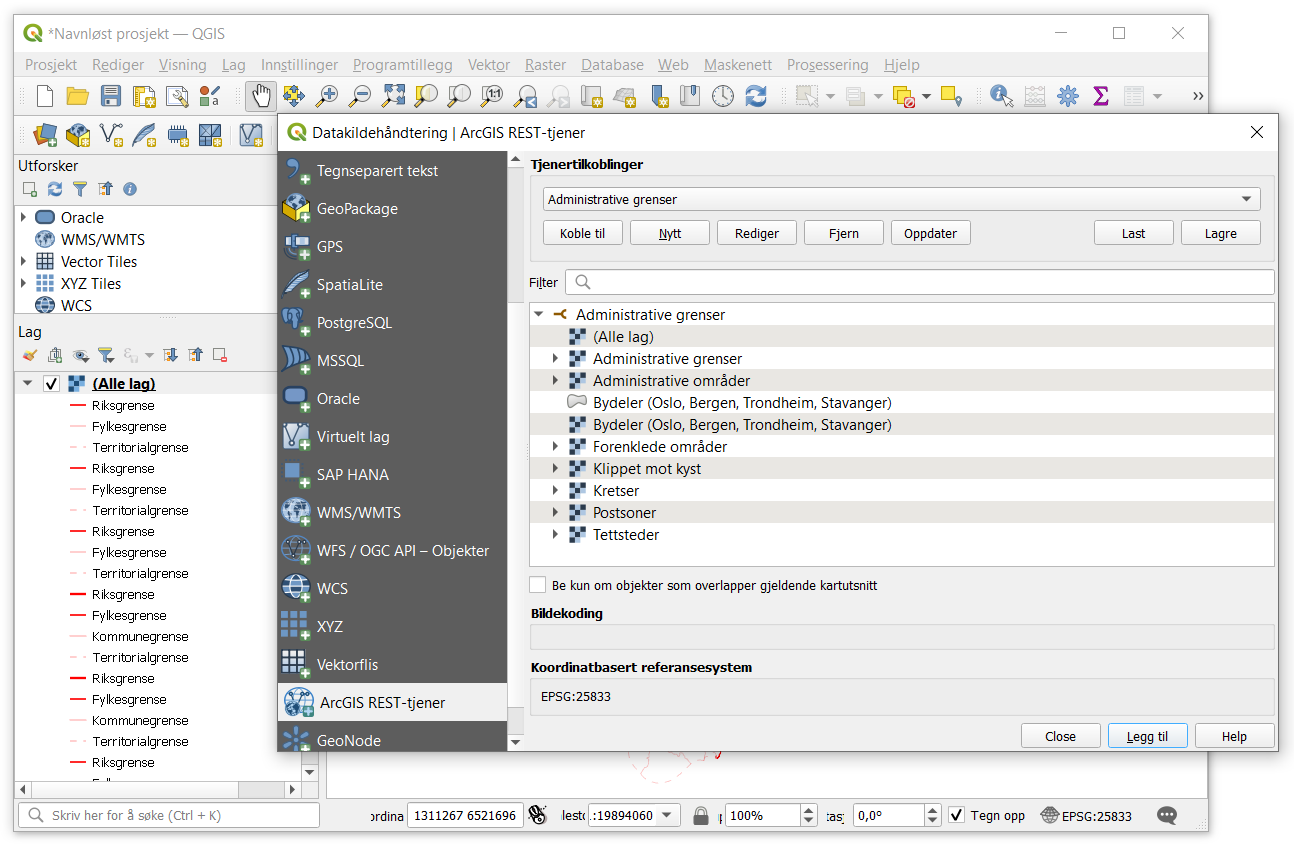Toggle the Tegn opp render checkbox
Screen dimensions: 1294x844
pos(957,815)
